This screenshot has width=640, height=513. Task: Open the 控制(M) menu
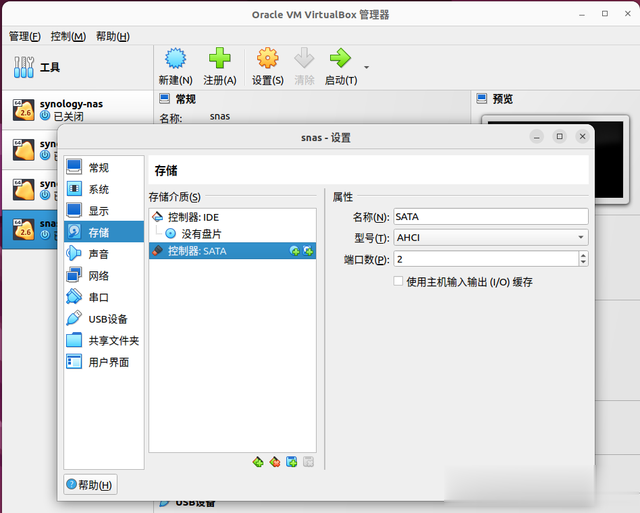tap(68, 36)
